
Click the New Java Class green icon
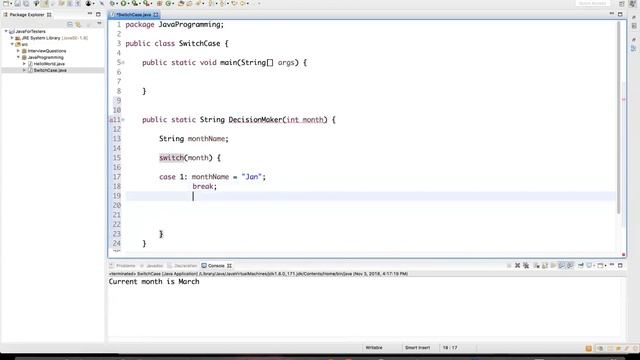pos(168,4)
